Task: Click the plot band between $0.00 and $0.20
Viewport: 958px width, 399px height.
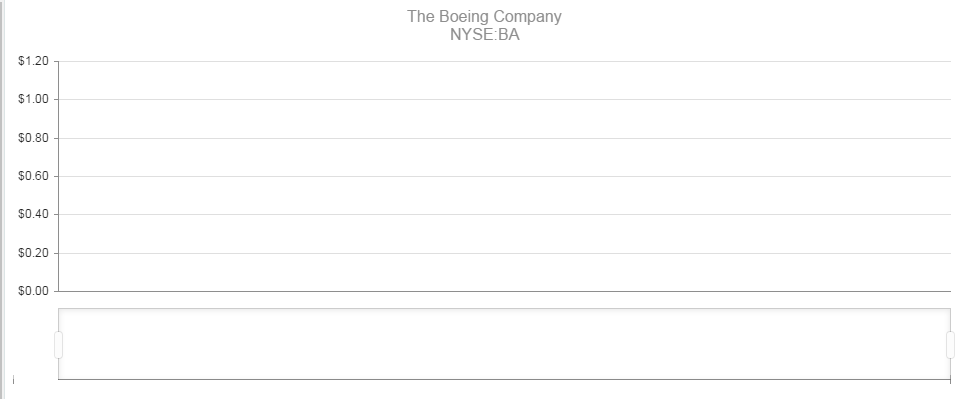Action: 504,272
